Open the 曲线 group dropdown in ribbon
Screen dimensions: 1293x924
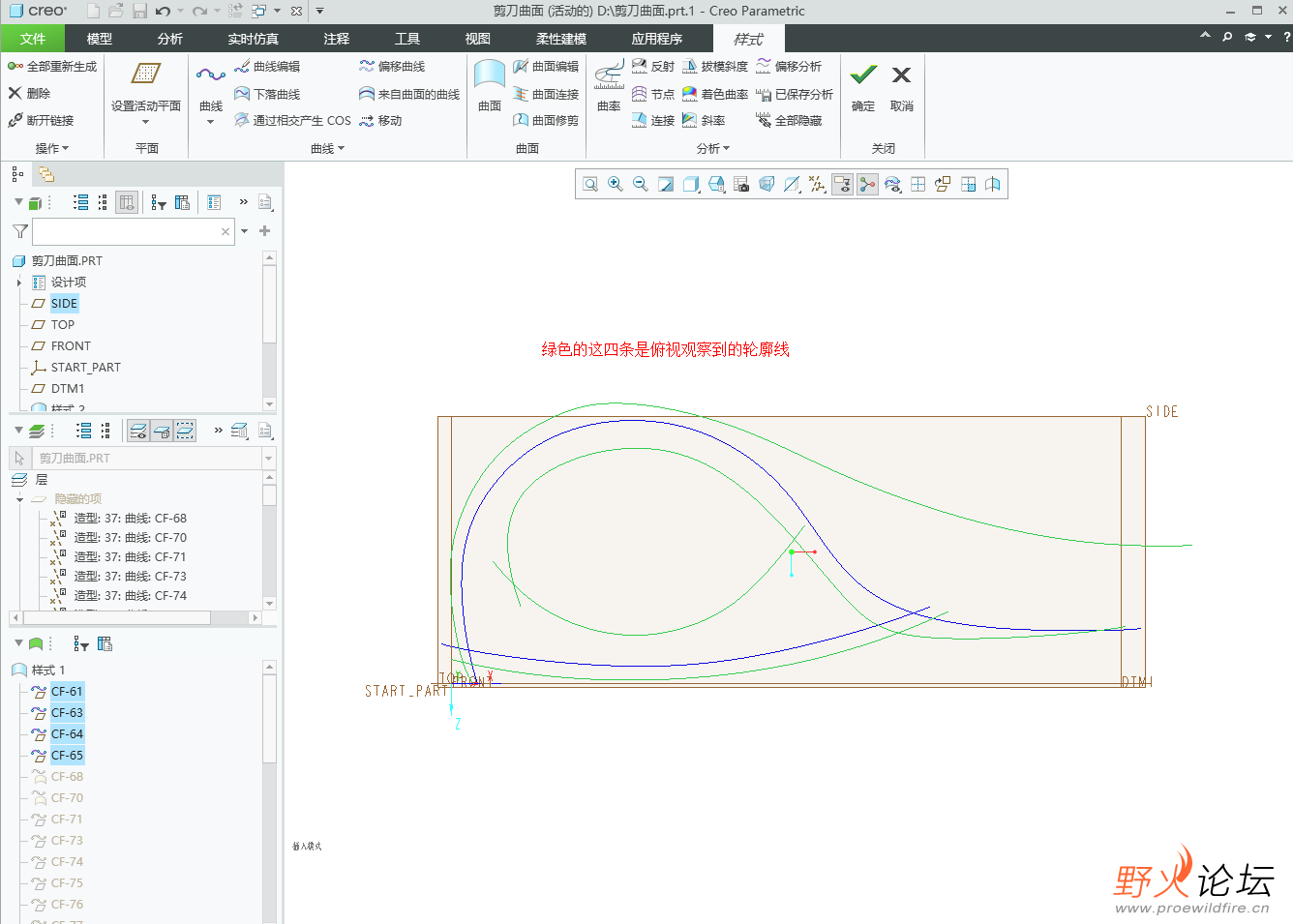pos(327,148)
